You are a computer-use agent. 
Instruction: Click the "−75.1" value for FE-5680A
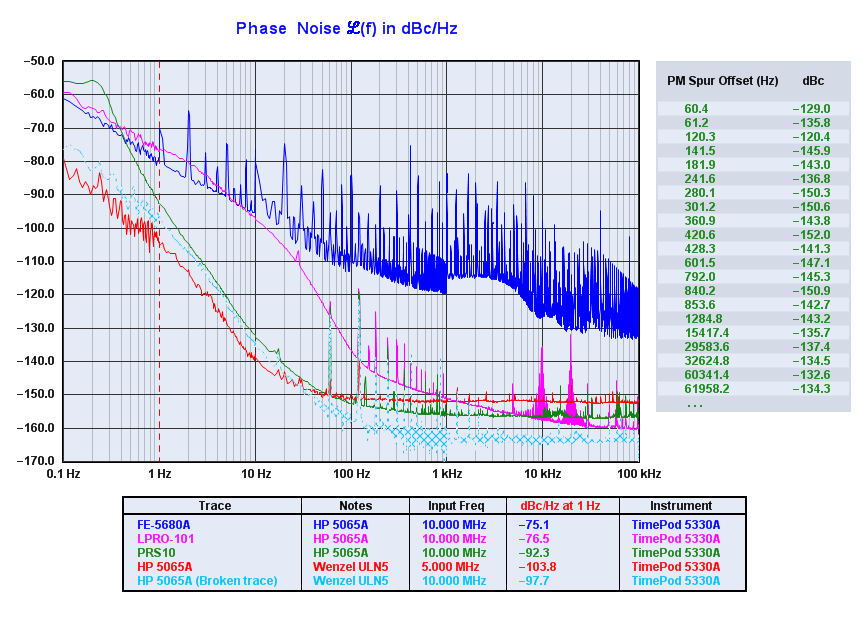click(534, 525)
